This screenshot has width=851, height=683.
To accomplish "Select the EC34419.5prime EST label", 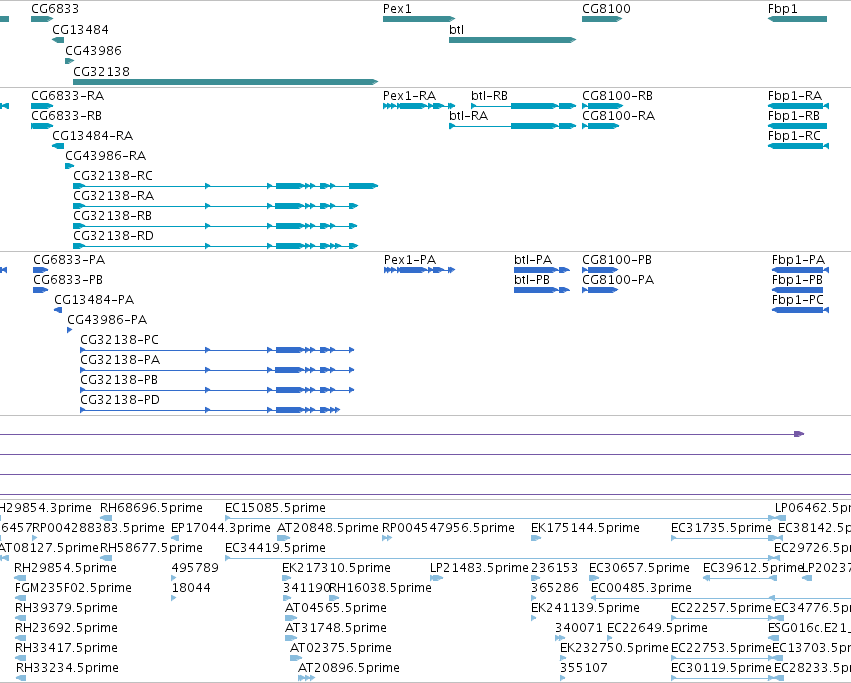I will [275, 548].
